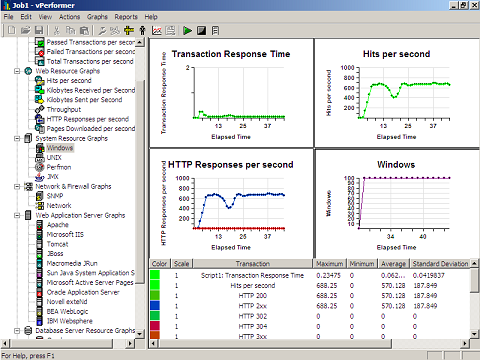Open the Graphs menu
This screenshot has height=360, width=480.
point(97,17)
